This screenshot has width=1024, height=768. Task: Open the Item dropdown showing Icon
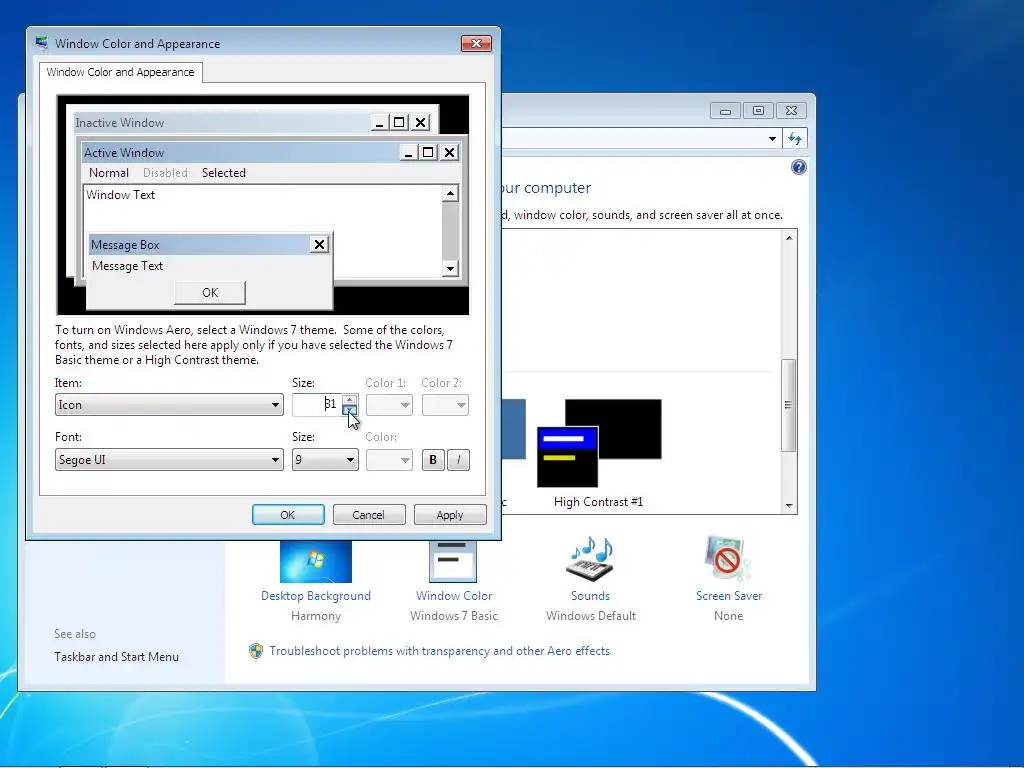pyautogui.click(x=169, y=405)
